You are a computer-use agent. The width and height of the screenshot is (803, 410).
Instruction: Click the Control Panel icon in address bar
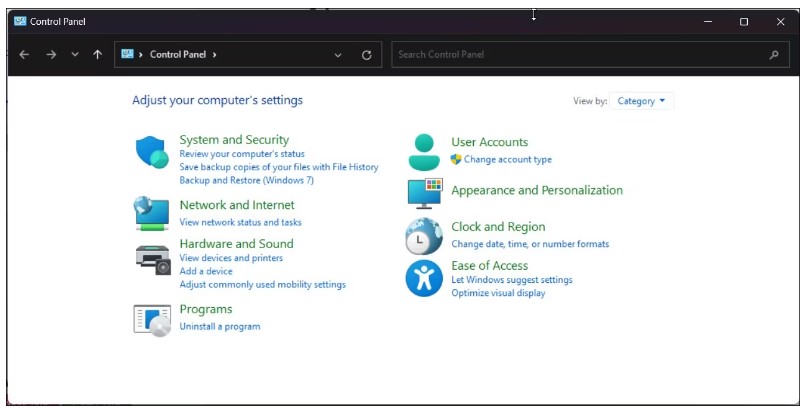pos(128,54)
